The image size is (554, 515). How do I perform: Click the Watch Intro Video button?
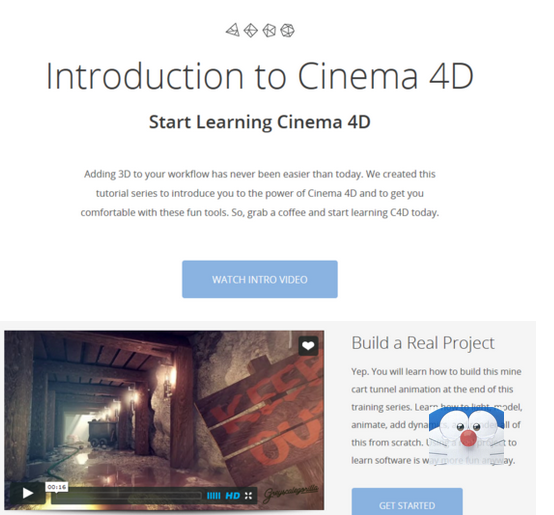(x=260, y=279)
